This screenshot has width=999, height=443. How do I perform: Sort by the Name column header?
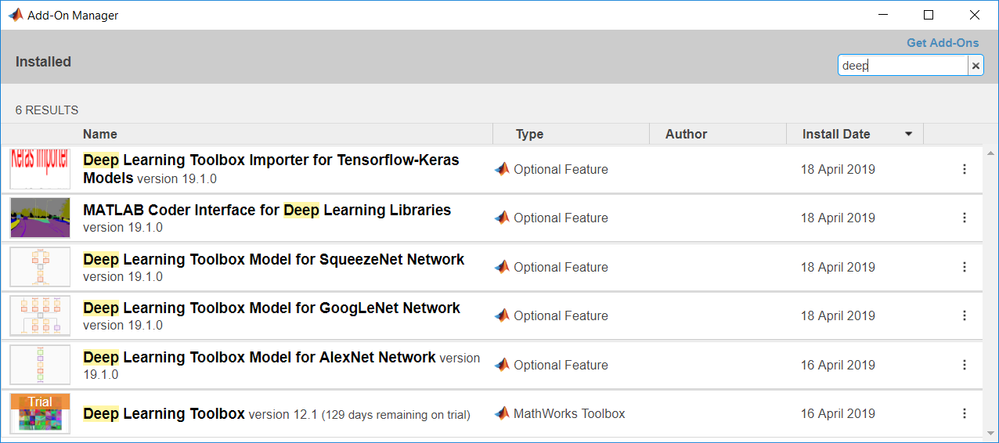coord(100,134)
